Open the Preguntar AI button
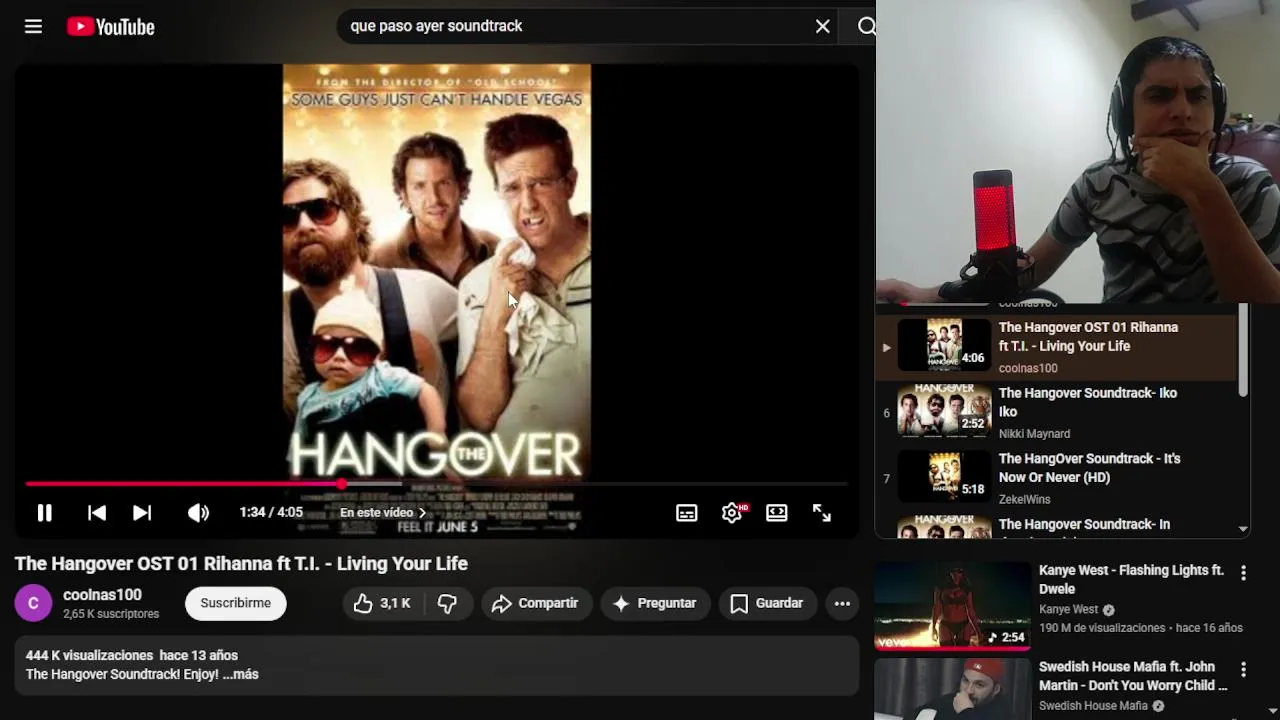 coord(654,603)
